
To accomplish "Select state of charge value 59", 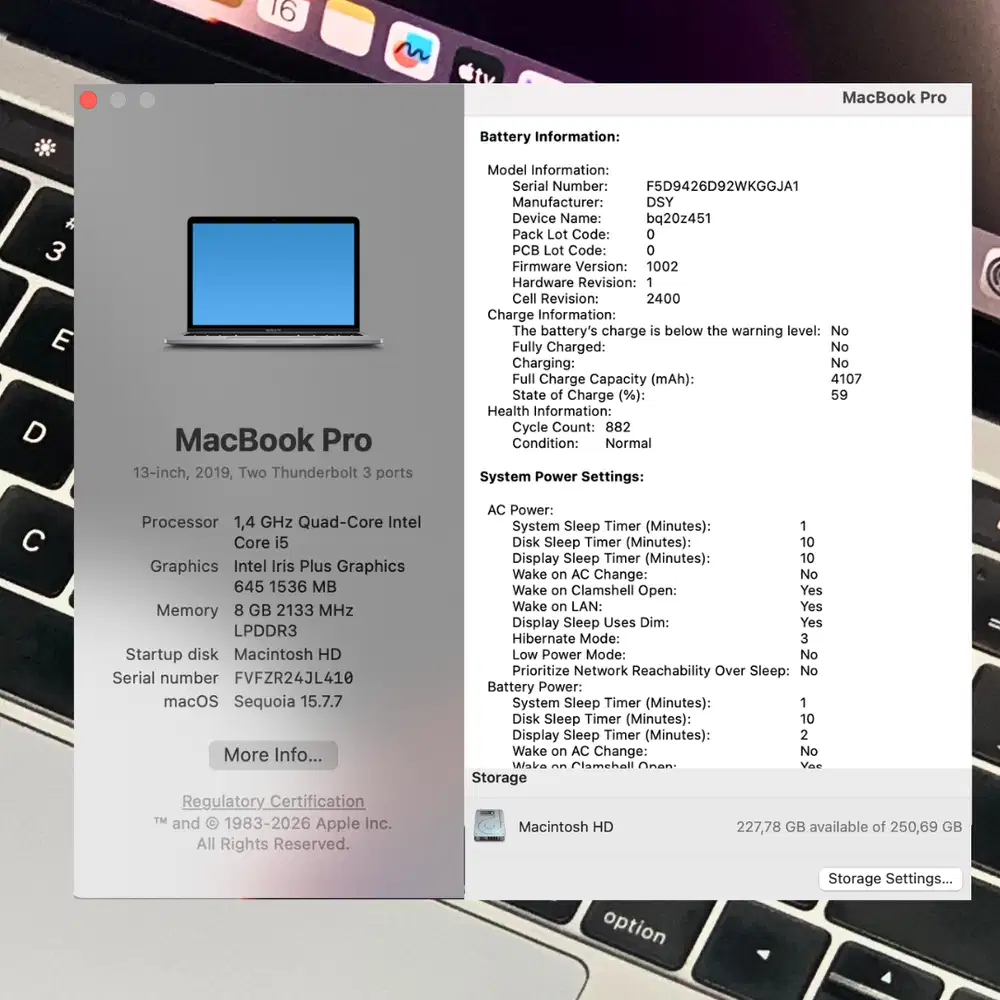I will [839, 395].
